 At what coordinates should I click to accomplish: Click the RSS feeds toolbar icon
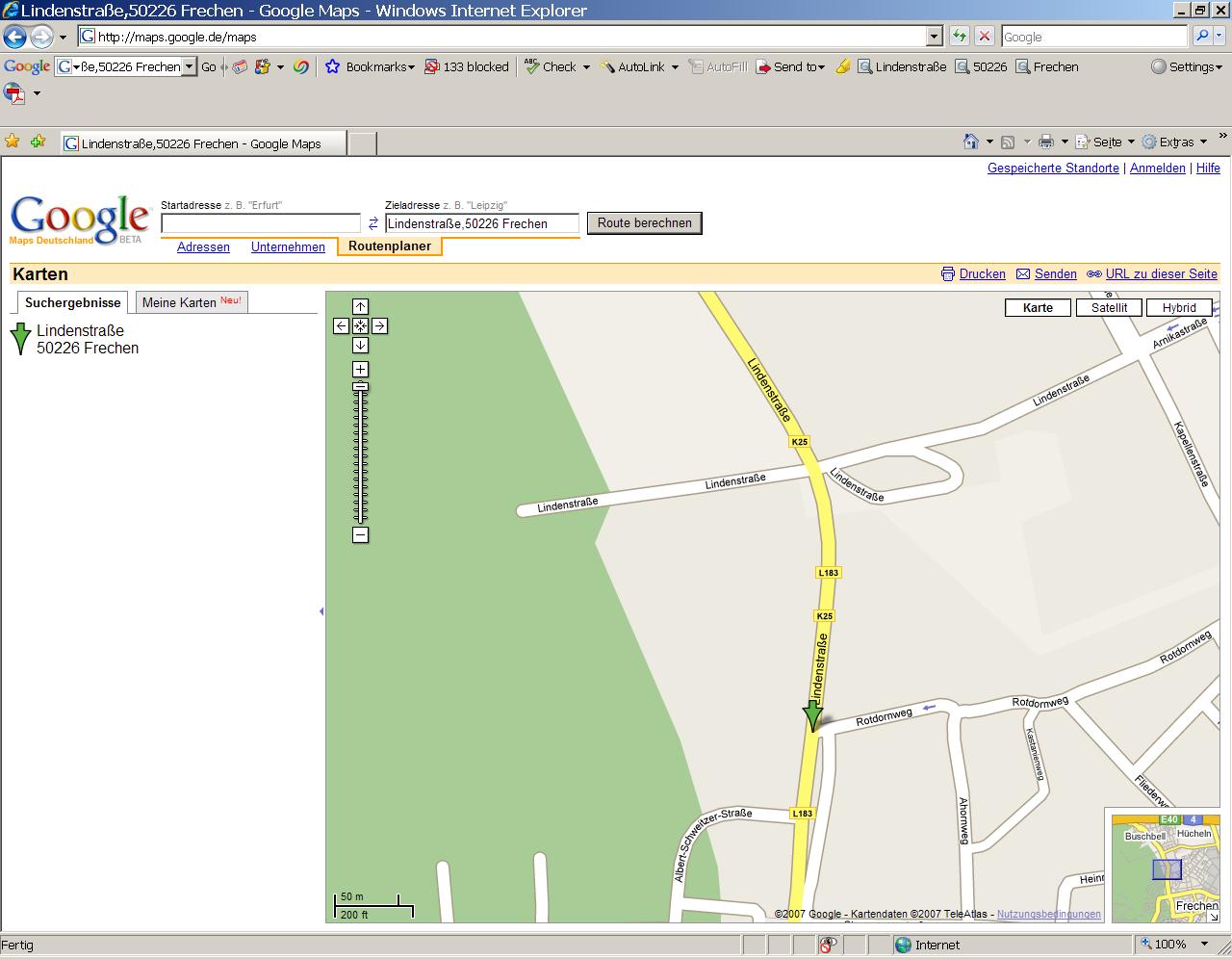point(1008,142)
